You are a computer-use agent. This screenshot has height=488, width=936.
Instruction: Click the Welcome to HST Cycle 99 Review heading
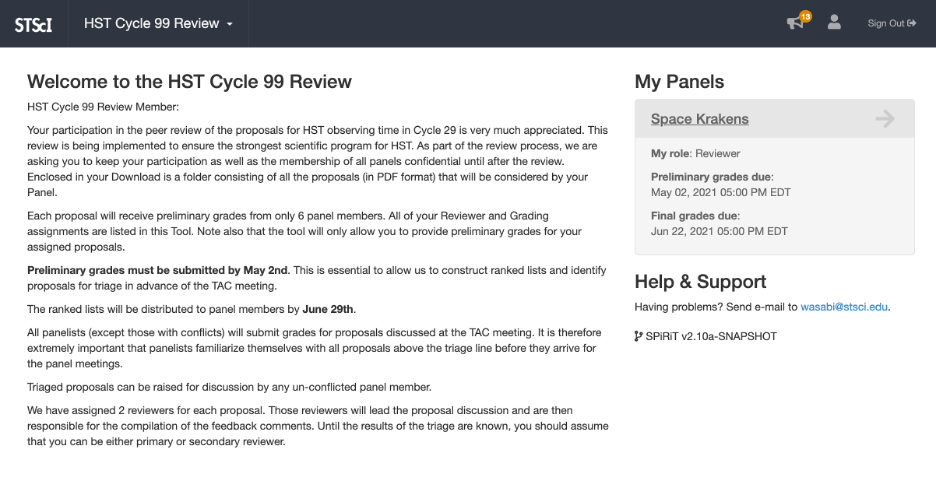(x=189, y=82)
